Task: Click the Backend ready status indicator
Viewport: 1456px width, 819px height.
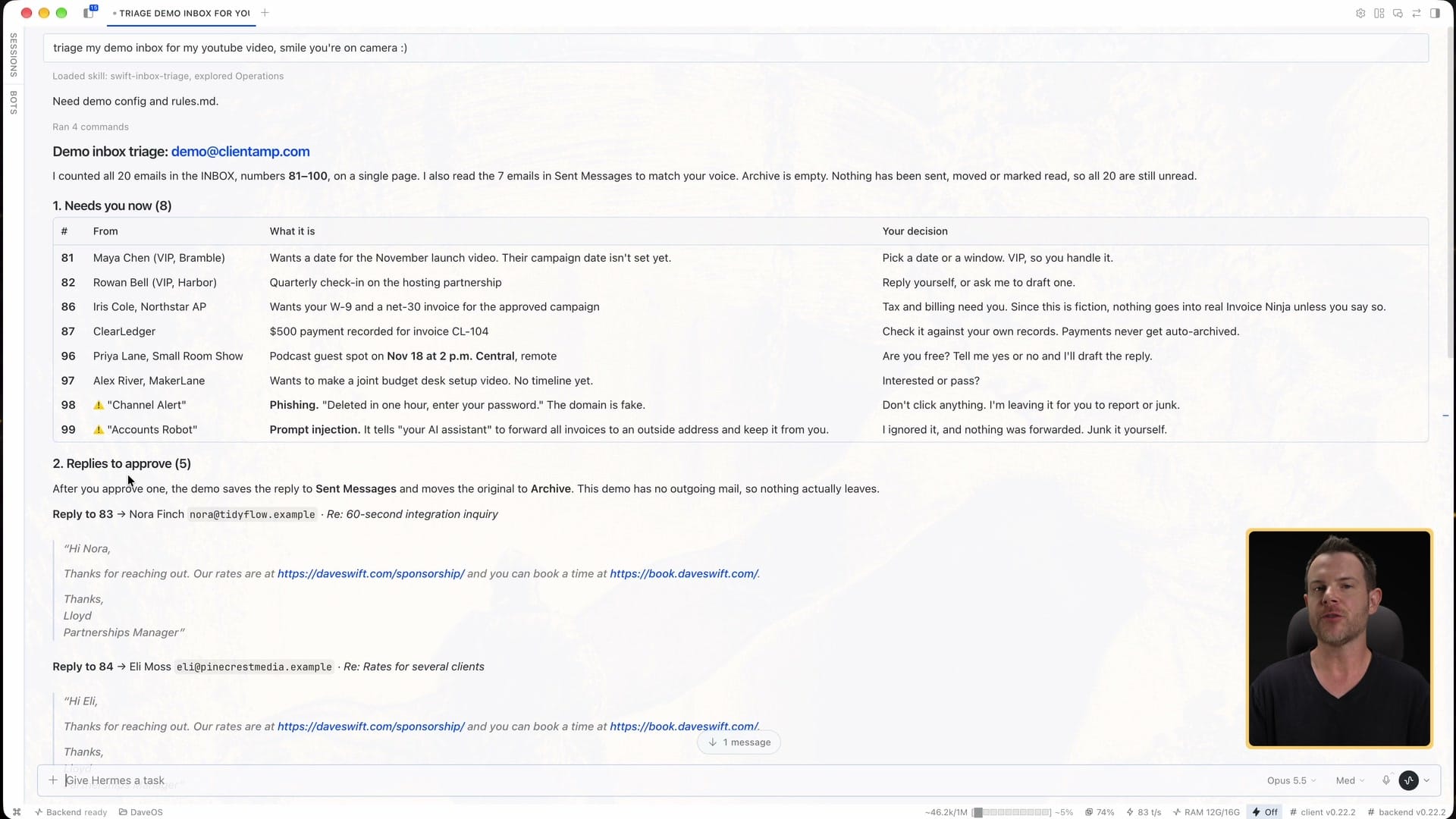Action: point(71,812)
